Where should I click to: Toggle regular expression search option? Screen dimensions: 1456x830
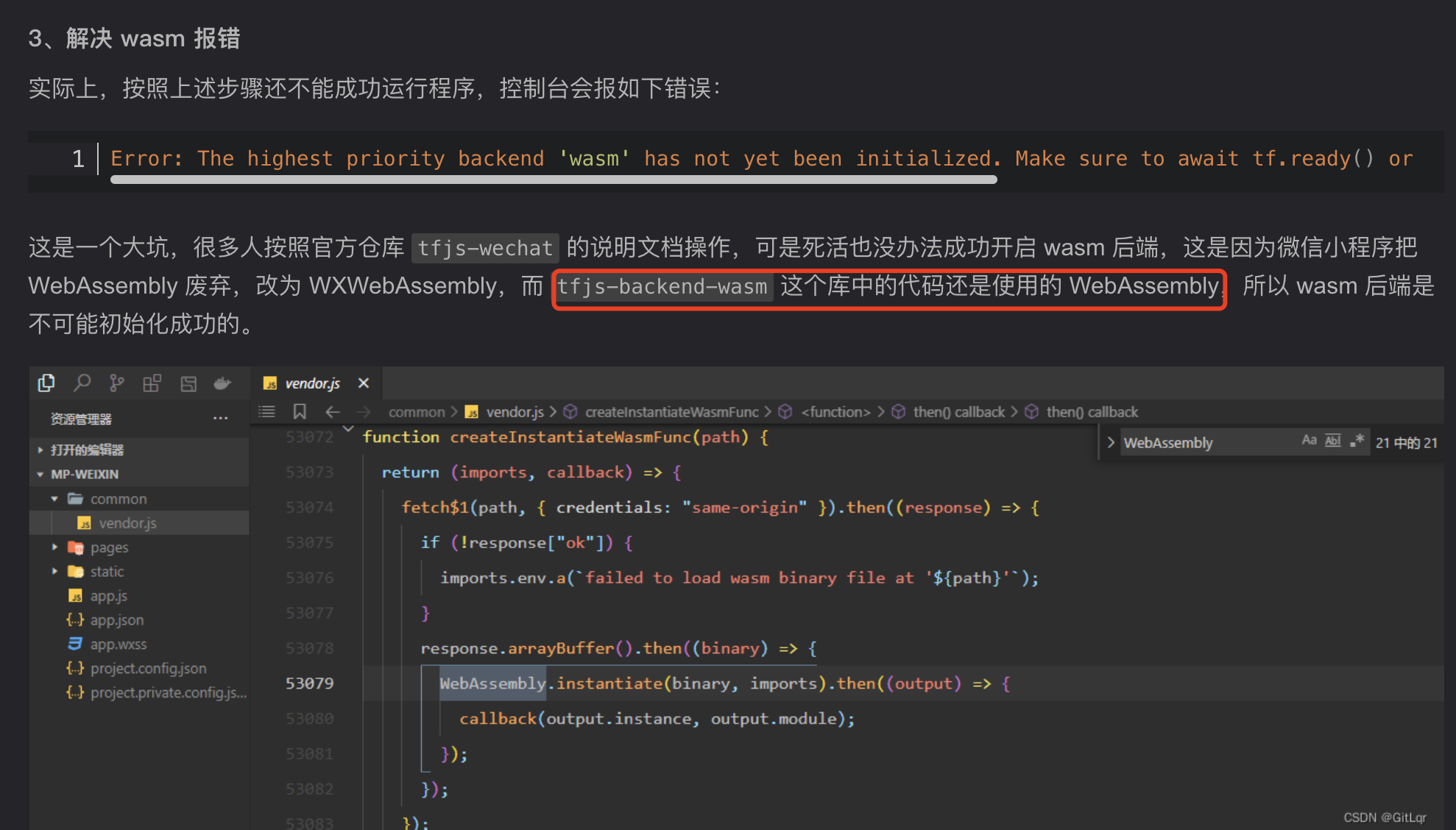click(x=1357, y=441)
